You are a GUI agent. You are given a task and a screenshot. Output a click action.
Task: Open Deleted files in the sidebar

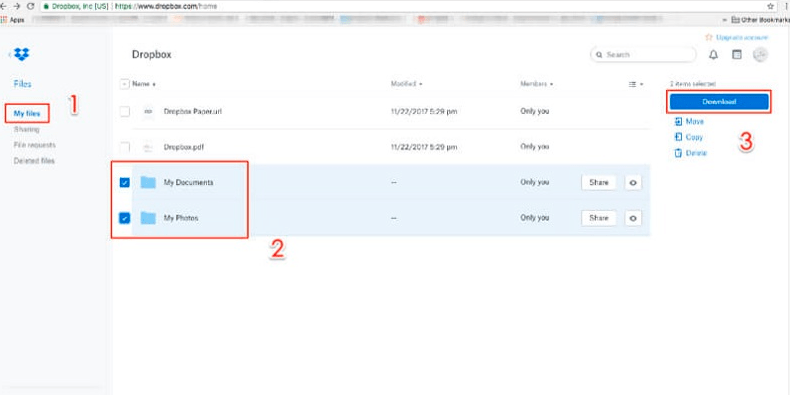(x=34, y=161)
